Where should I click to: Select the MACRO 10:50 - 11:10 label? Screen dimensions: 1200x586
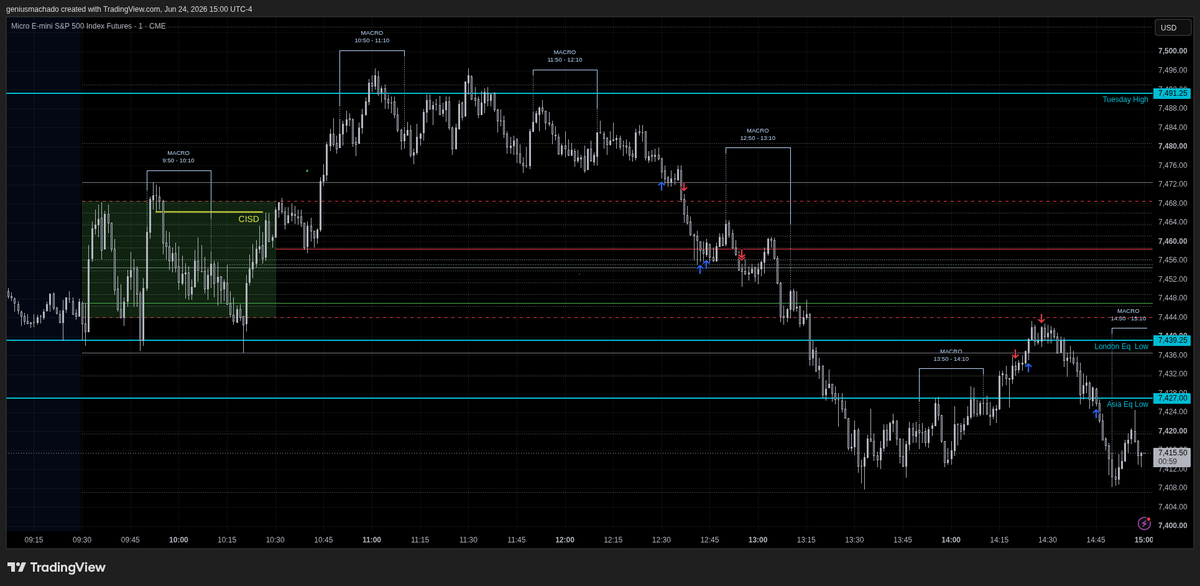[x=372, y=37]
